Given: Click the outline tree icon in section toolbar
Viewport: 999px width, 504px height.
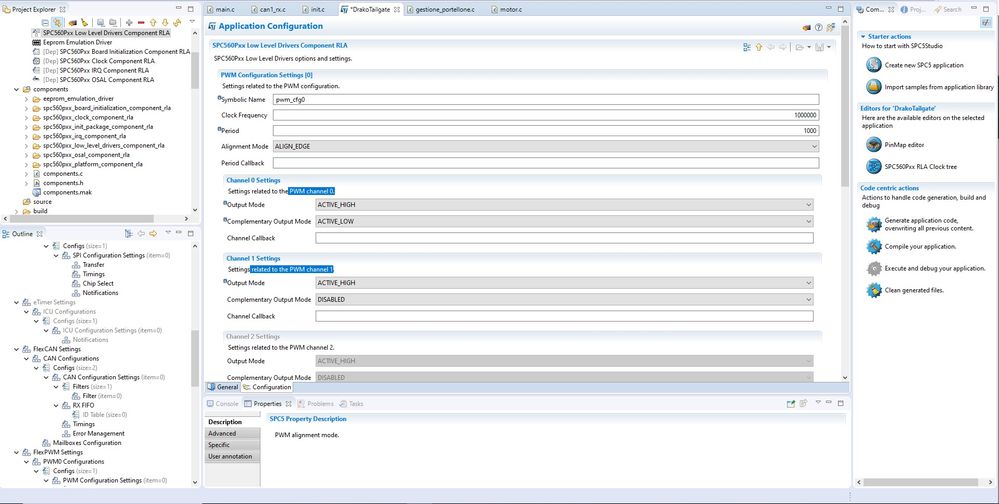Looking at the screenshot, I should click(747, 47).
